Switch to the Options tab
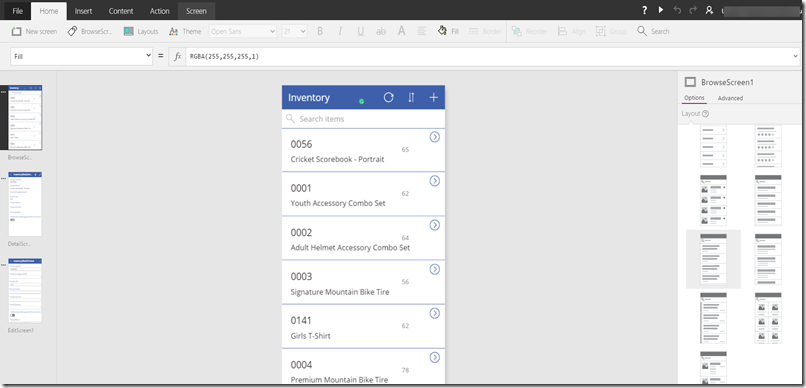 [x=694, y=98]
